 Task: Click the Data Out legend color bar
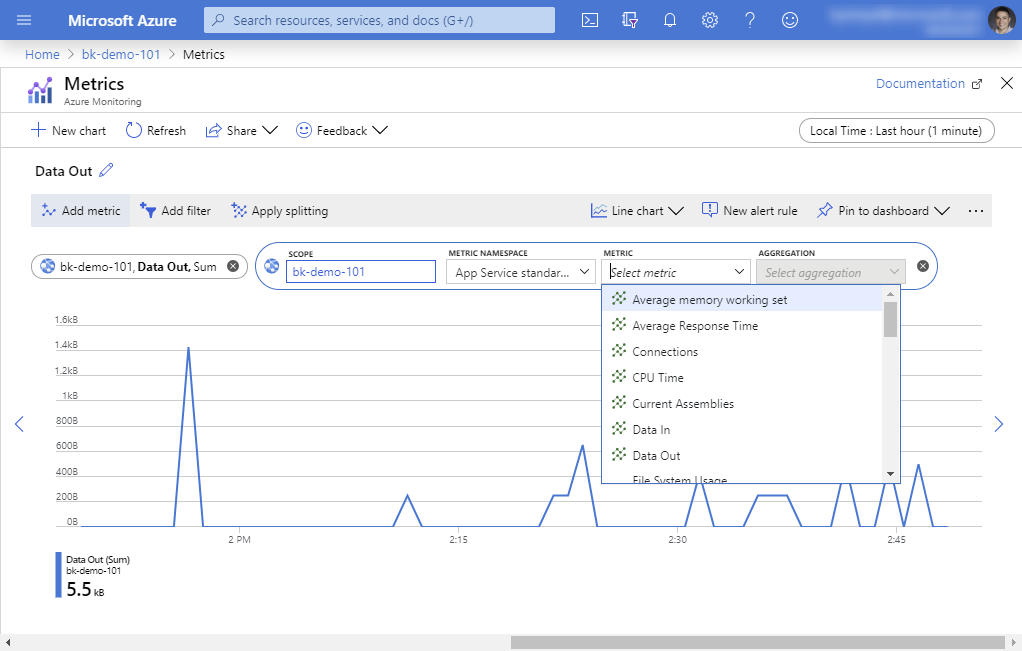tap(58, 575)
